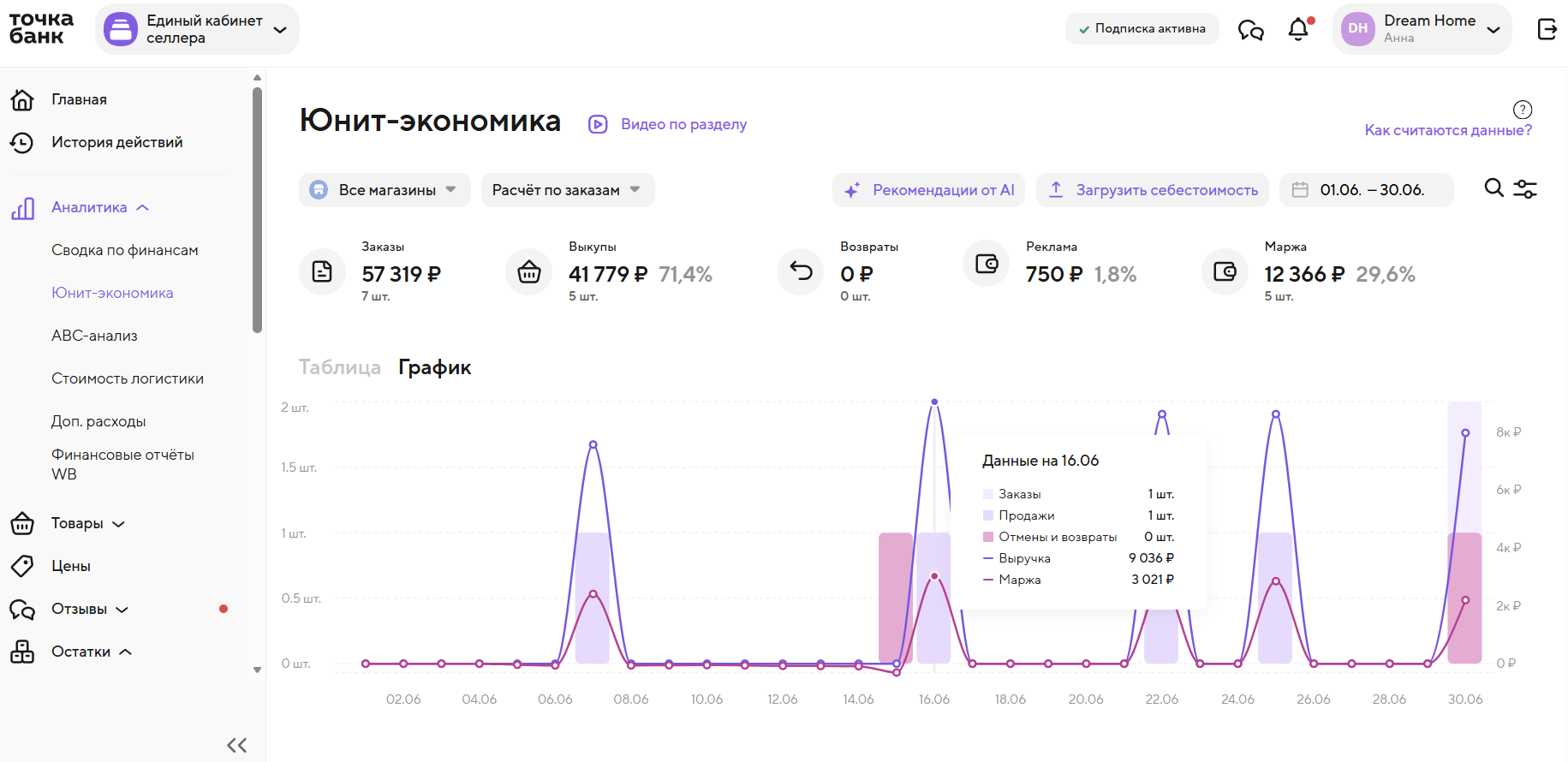Click the Реклама wallet icon

point(987,264)
